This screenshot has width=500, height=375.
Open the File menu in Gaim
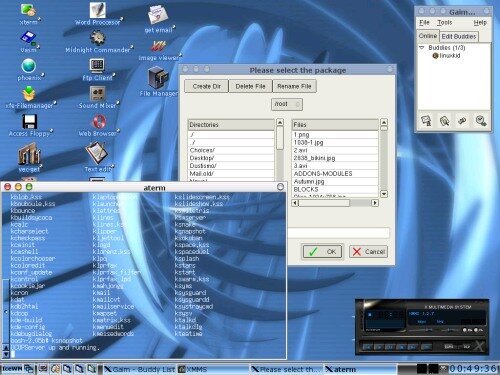pyautogui.click(x=424, y=22)
